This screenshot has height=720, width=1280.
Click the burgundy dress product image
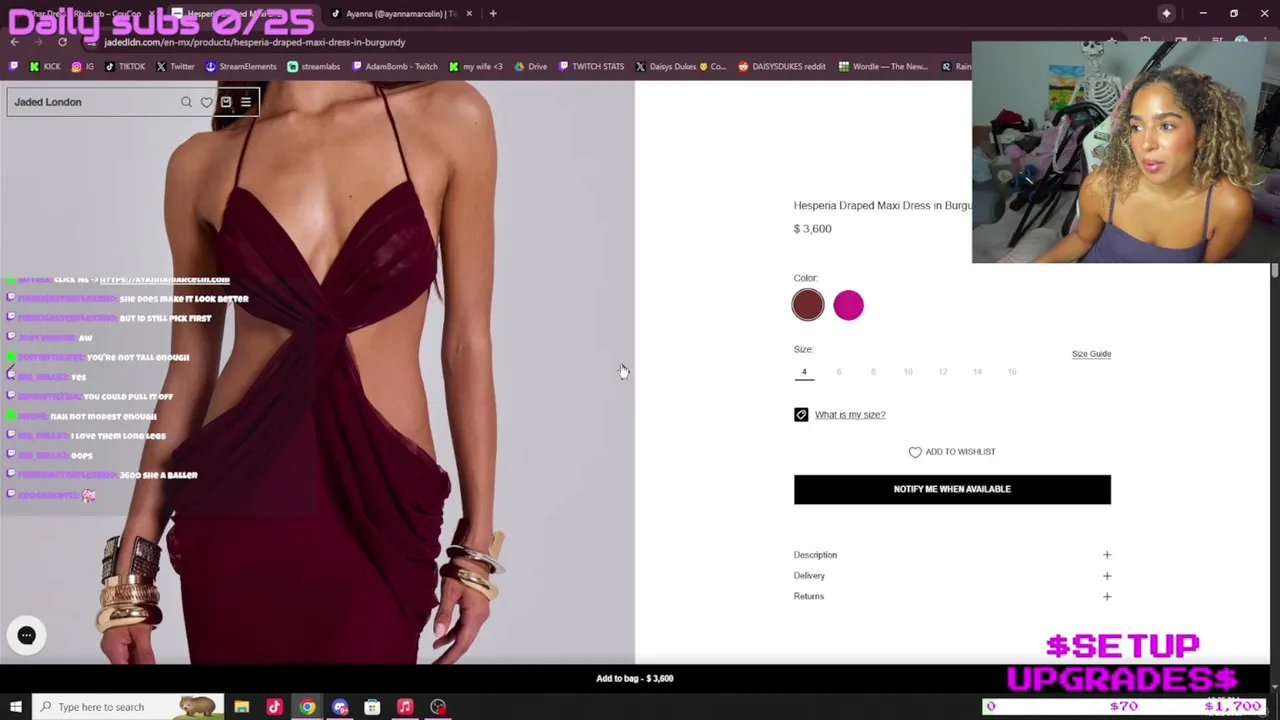(317, 372)
